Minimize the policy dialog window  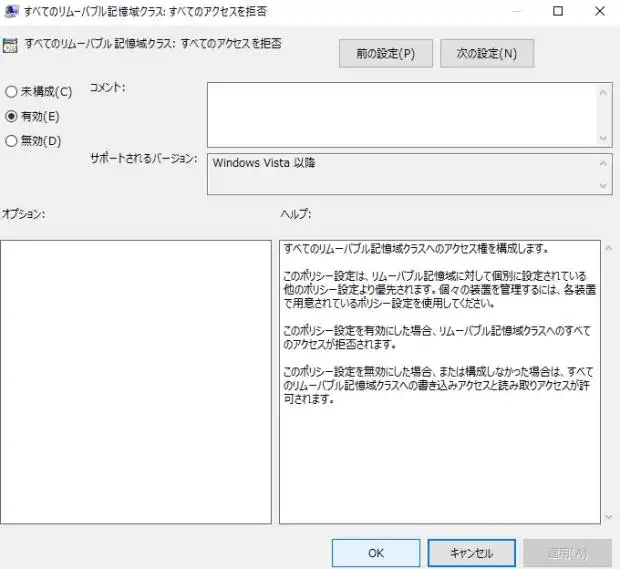point(516,11)
